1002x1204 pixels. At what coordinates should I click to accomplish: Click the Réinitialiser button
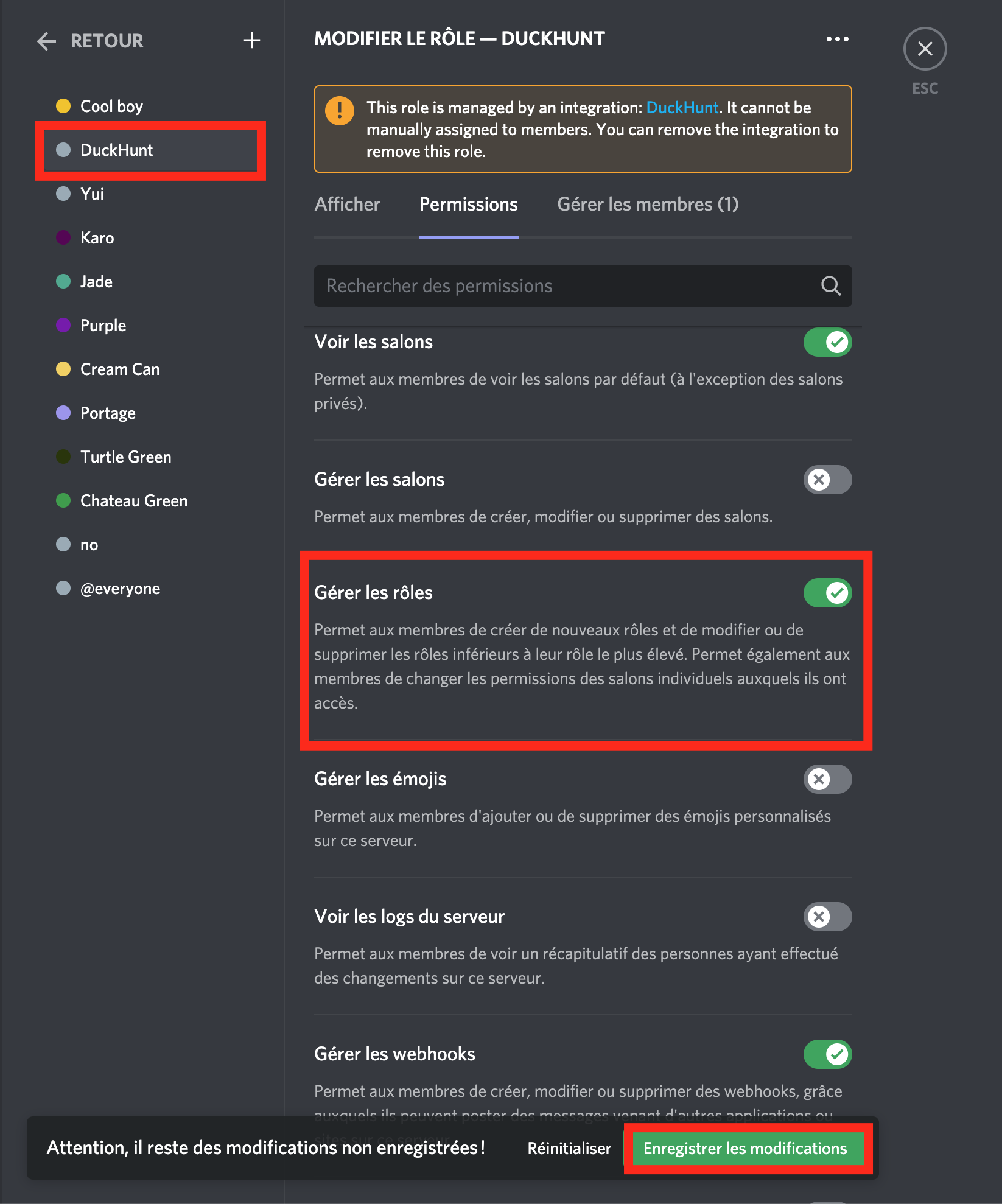pos(569,1149)
